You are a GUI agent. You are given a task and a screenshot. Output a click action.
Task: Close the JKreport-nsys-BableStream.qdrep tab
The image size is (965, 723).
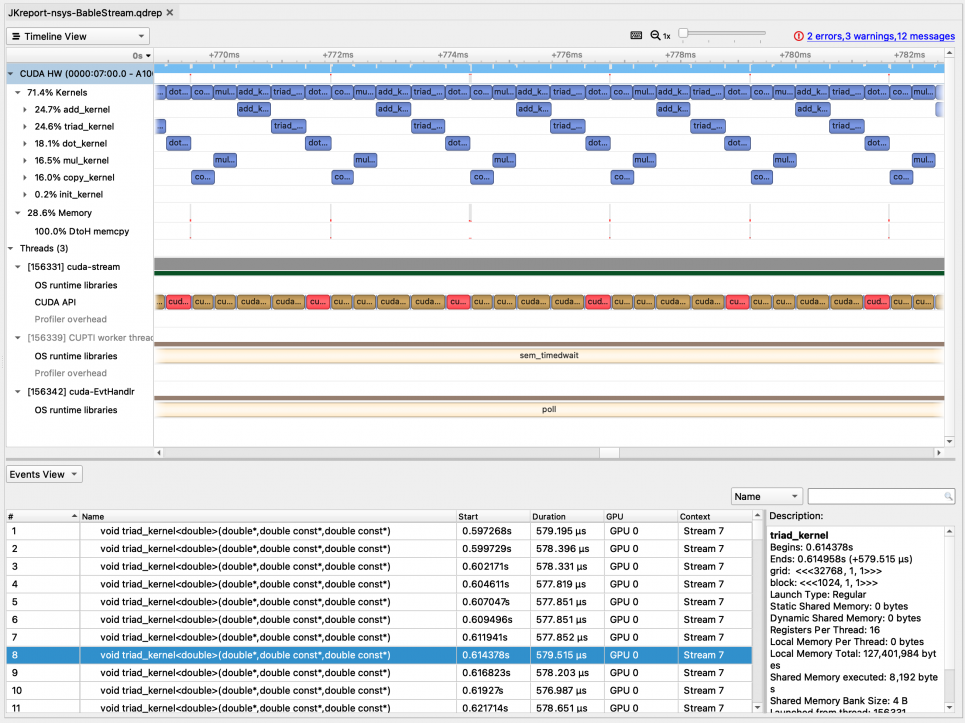click(x=170, y=12)
